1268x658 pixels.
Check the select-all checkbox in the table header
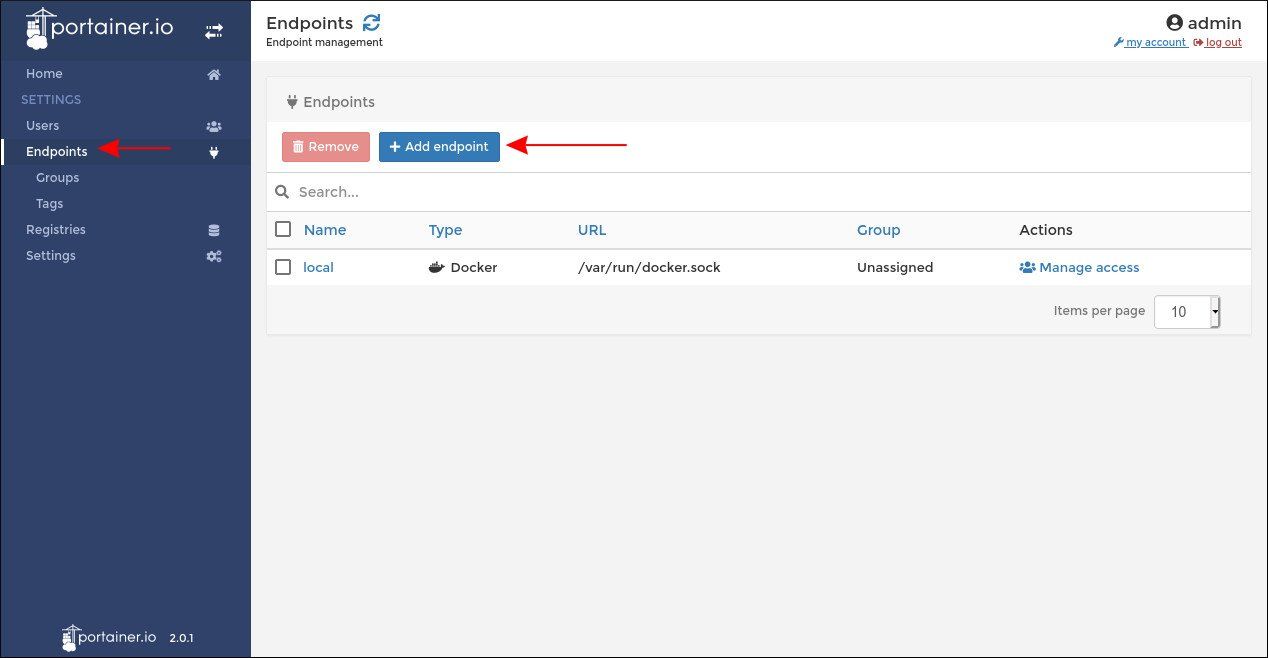283,229
